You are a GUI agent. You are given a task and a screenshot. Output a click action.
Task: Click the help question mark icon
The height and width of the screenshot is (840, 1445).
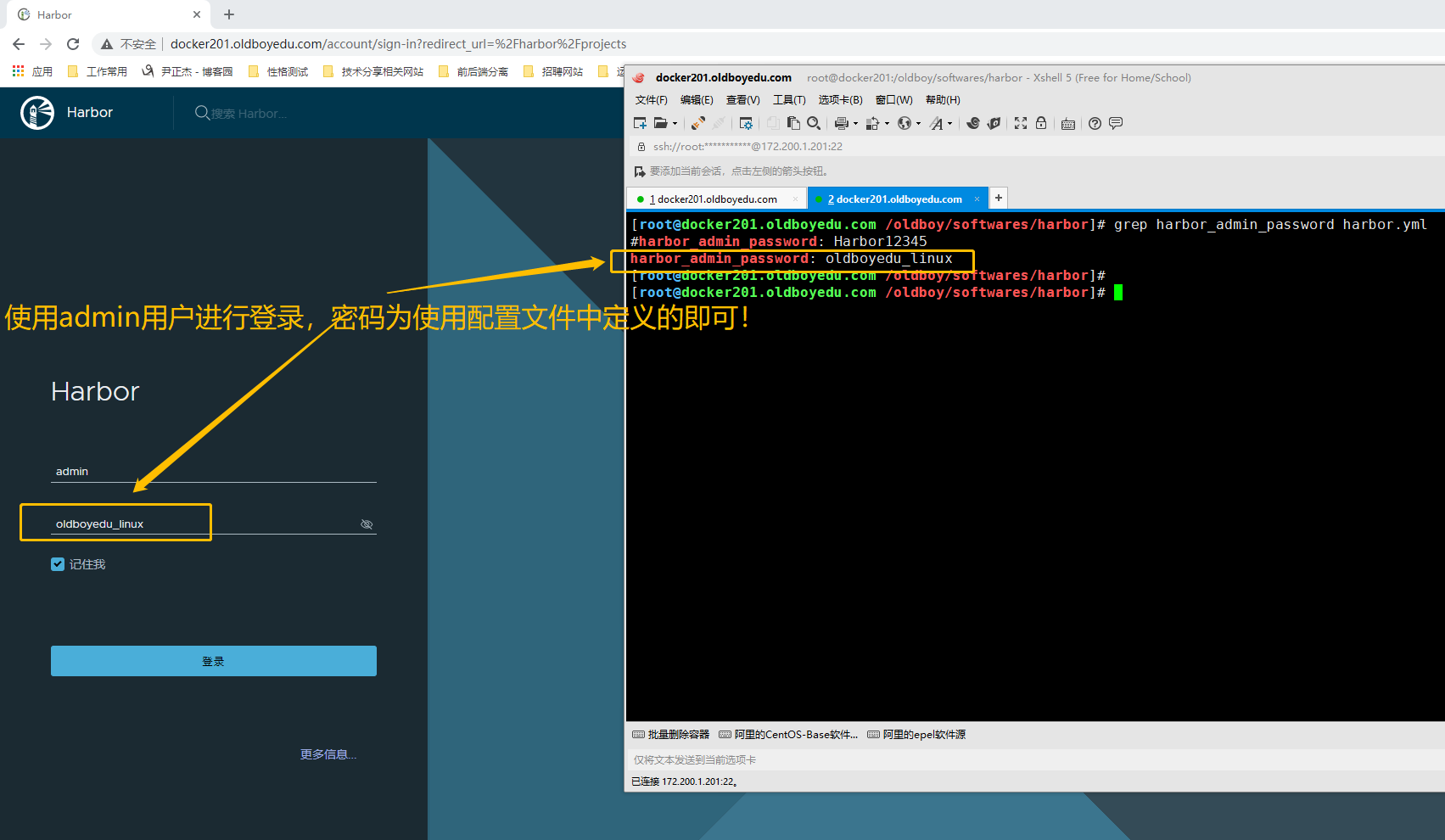(x=1095, y=123)
